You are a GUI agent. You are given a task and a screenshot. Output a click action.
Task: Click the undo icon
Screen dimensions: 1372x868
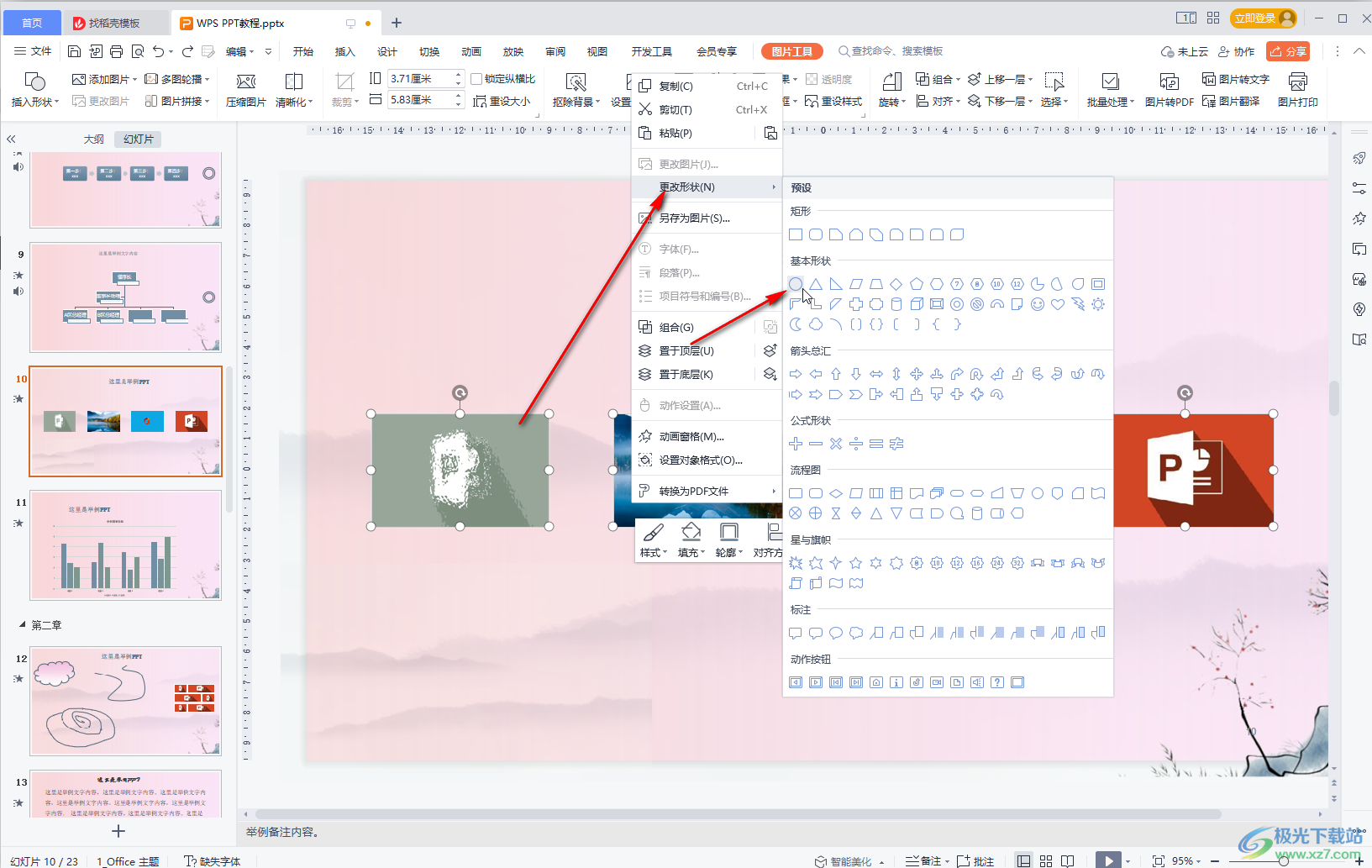[158, 51]
